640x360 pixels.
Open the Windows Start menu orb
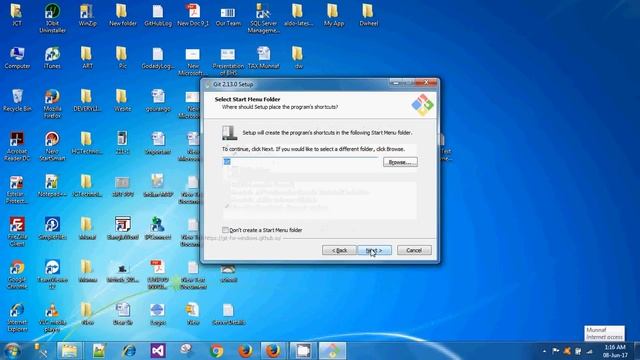coord(12,351)
